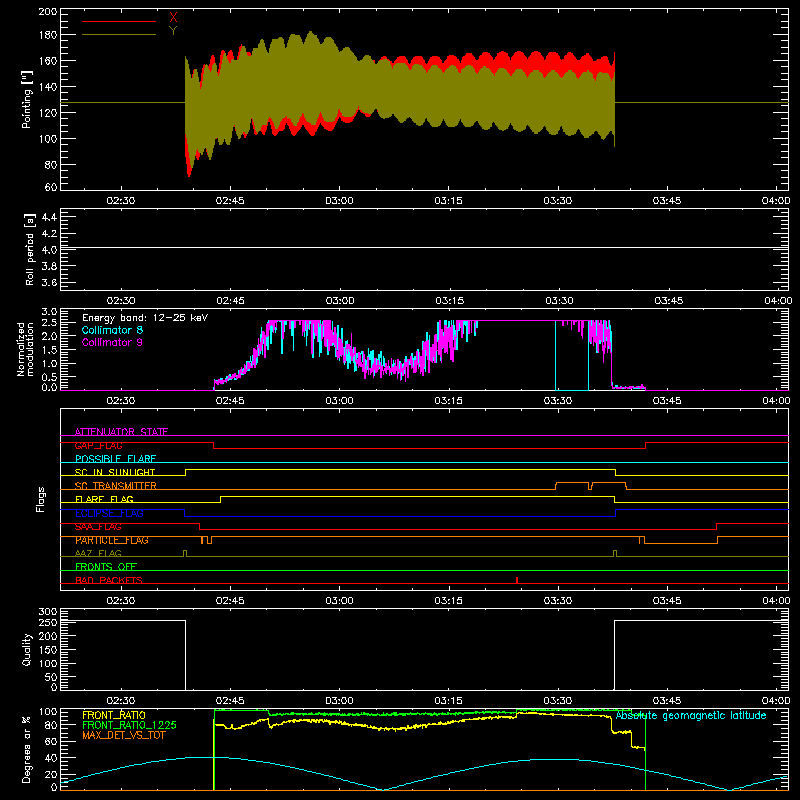
Task: Click the 200 value on Pointing axis
Action: point(47,11)
